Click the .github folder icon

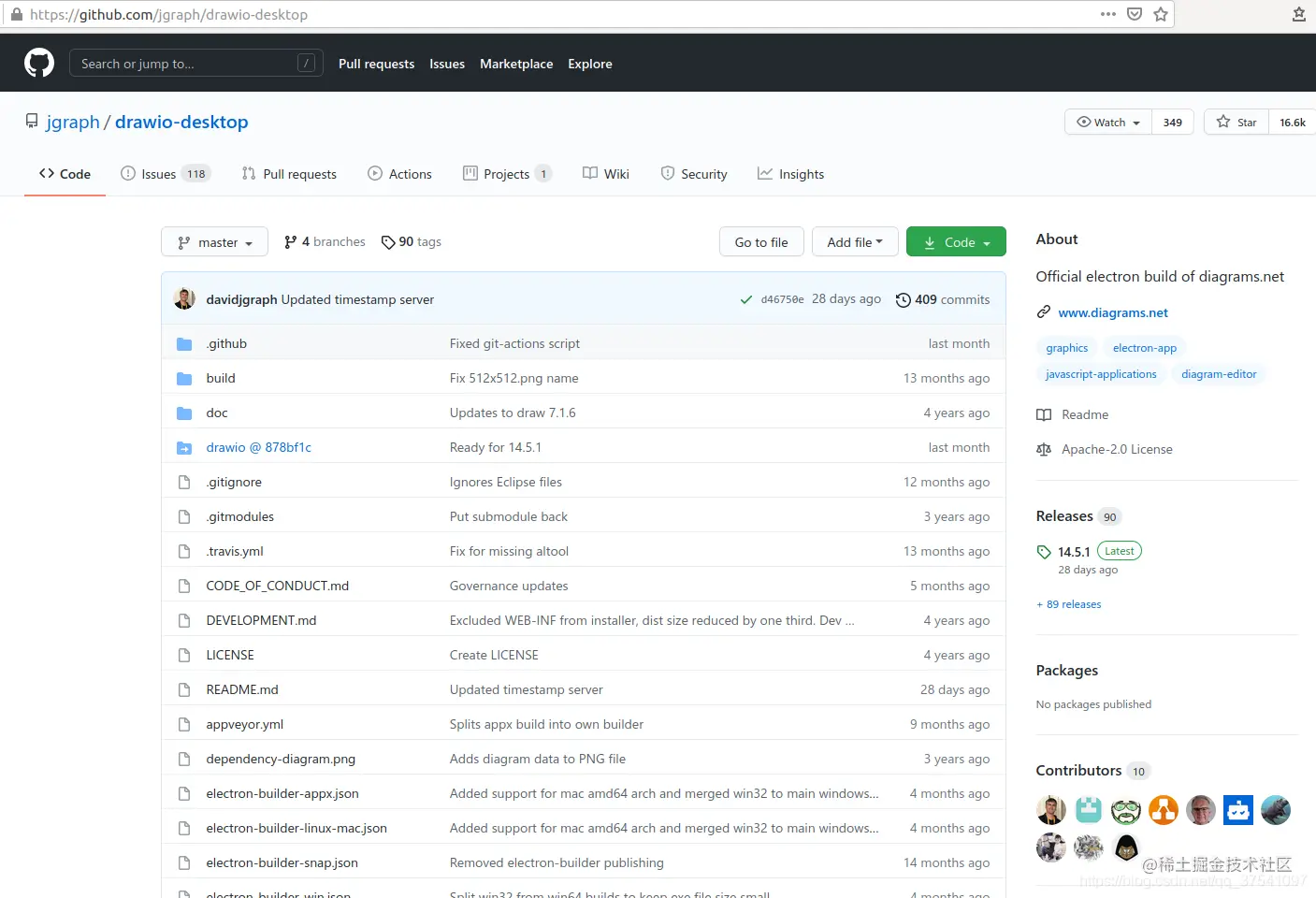(184, 343)
